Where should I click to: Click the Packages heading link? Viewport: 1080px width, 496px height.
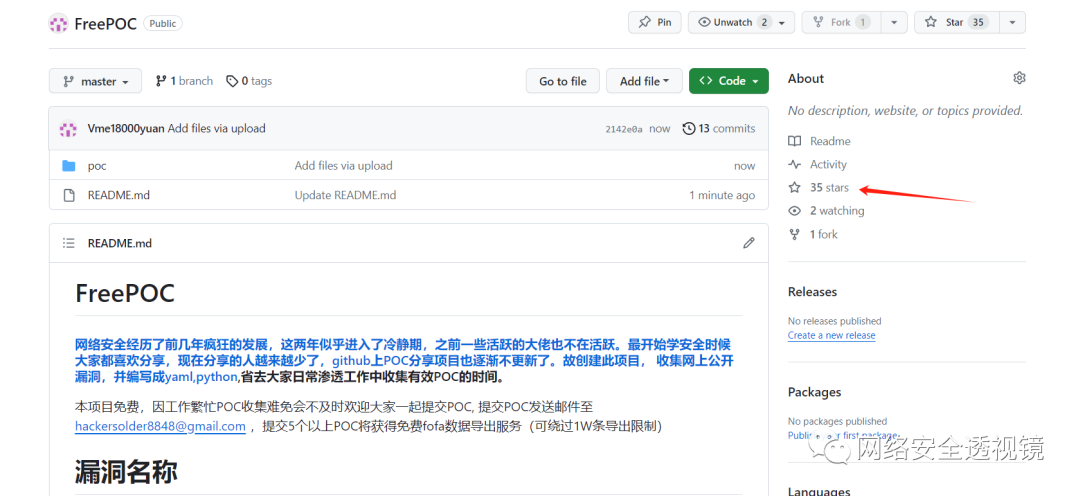pyautogui.click(x=814, y=392)
